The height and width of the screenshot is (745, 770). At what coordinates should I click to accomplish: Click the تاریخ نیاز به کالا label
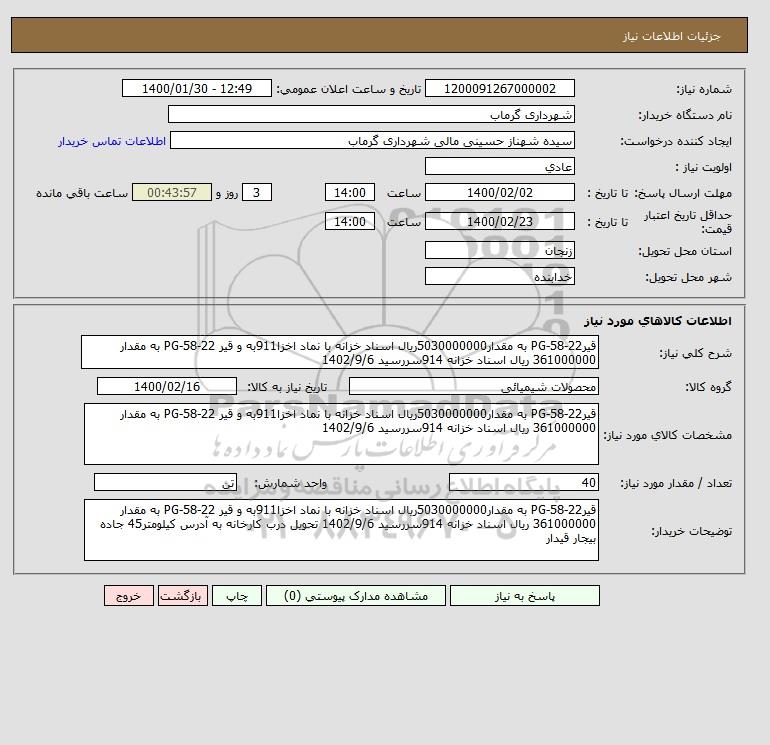pyautogui.click(x=287, y=387)
